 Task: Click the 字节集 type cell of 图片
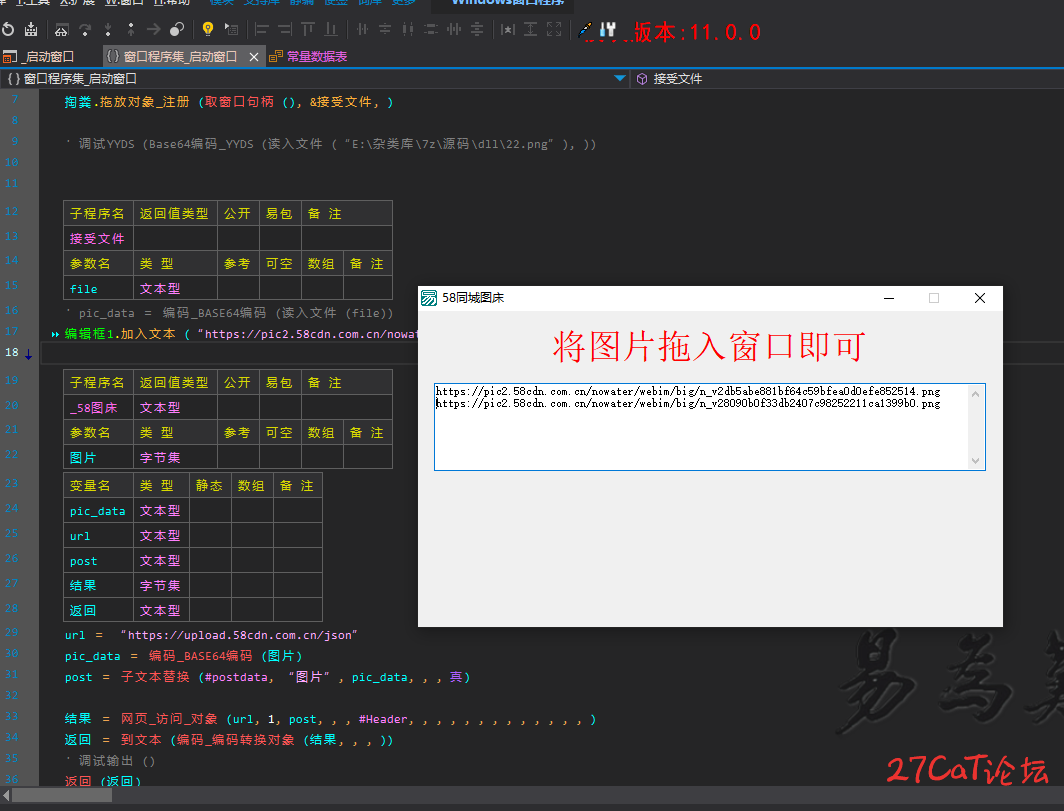[x=175, y=457]
